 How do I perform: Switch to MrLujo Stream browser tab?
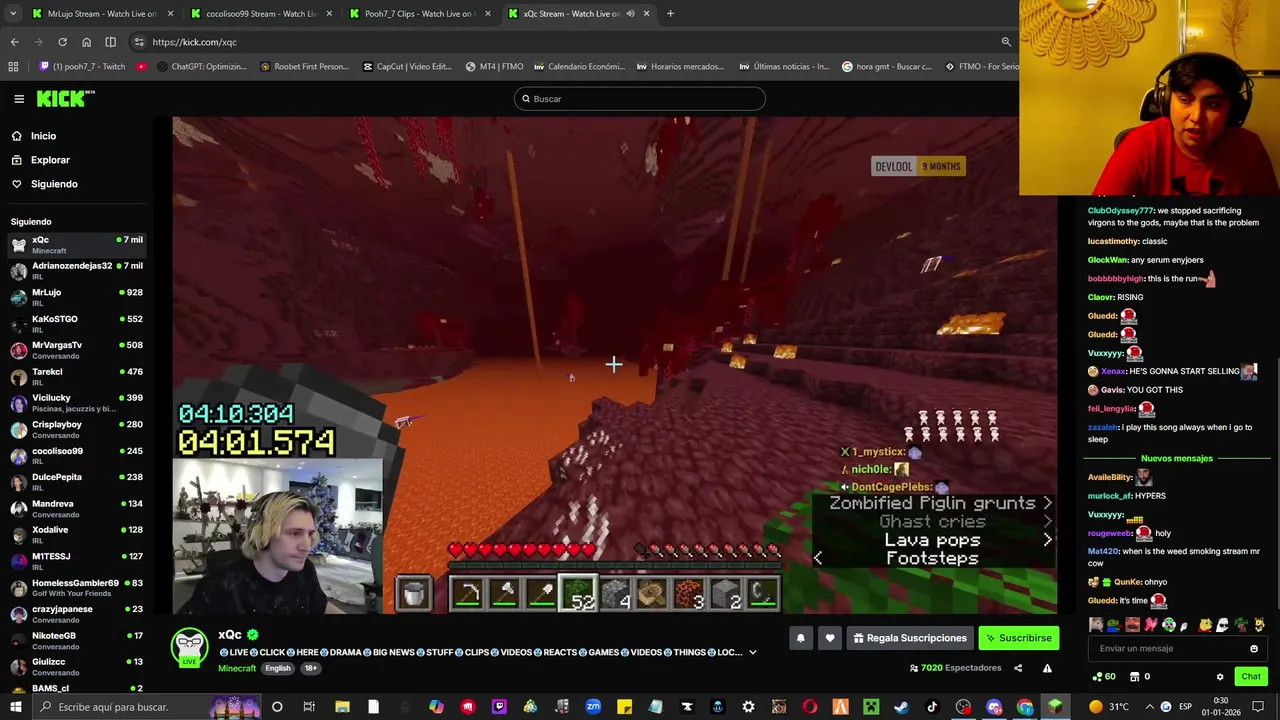pyautogui.click(x=102, y=14)
